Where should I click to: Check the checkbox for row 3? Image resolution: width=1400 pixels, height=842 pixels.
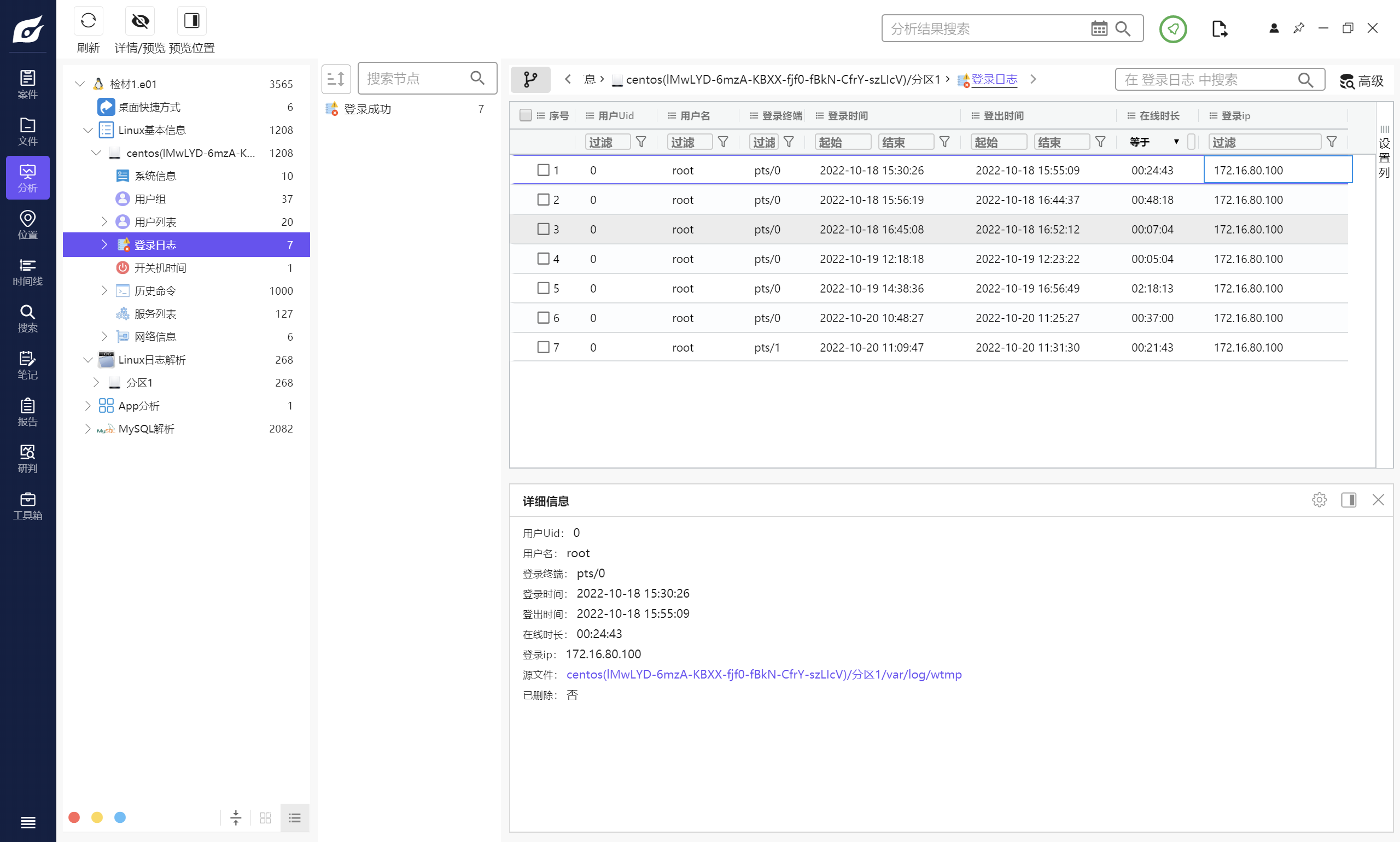point(543,229)
